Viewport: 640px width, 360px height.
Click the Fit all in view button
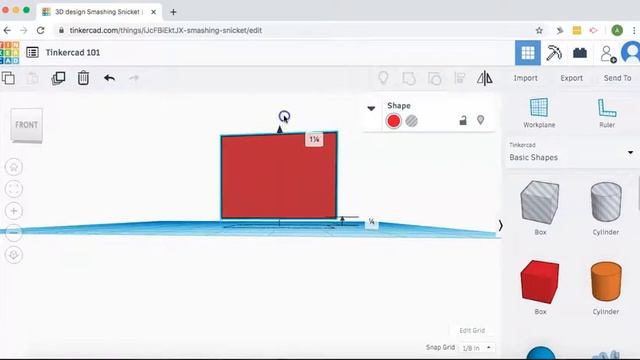(x=14, y=189)
